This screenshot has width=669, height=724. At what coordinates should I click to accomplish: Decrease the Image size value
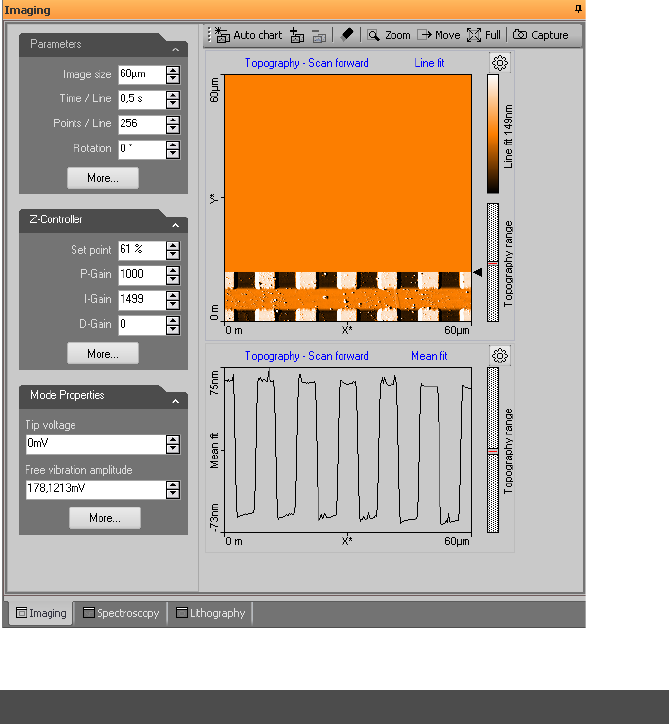173,79
